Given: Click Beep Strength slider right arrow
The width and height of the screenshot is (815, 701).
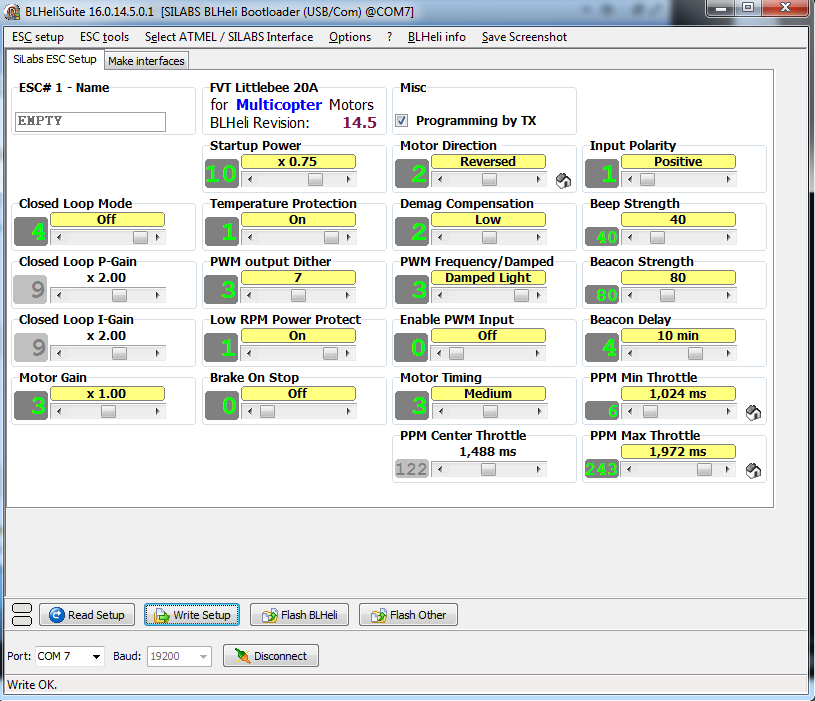Looking at the screenshot, I should [729, 237].
